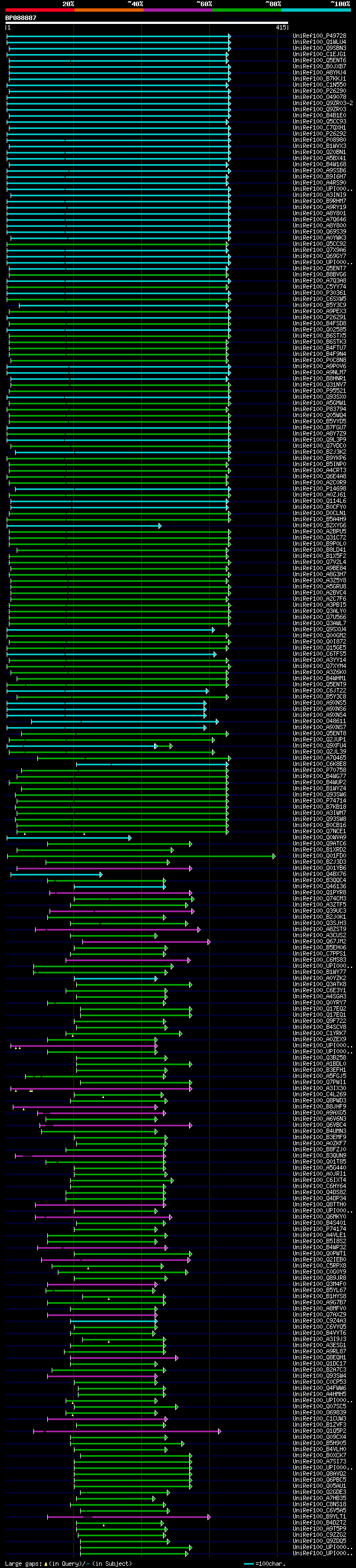The height and width of the screenshot is (1568, 356).
Task: Click the UniRef100_O48611 label
Action: (x=319, y=721)
